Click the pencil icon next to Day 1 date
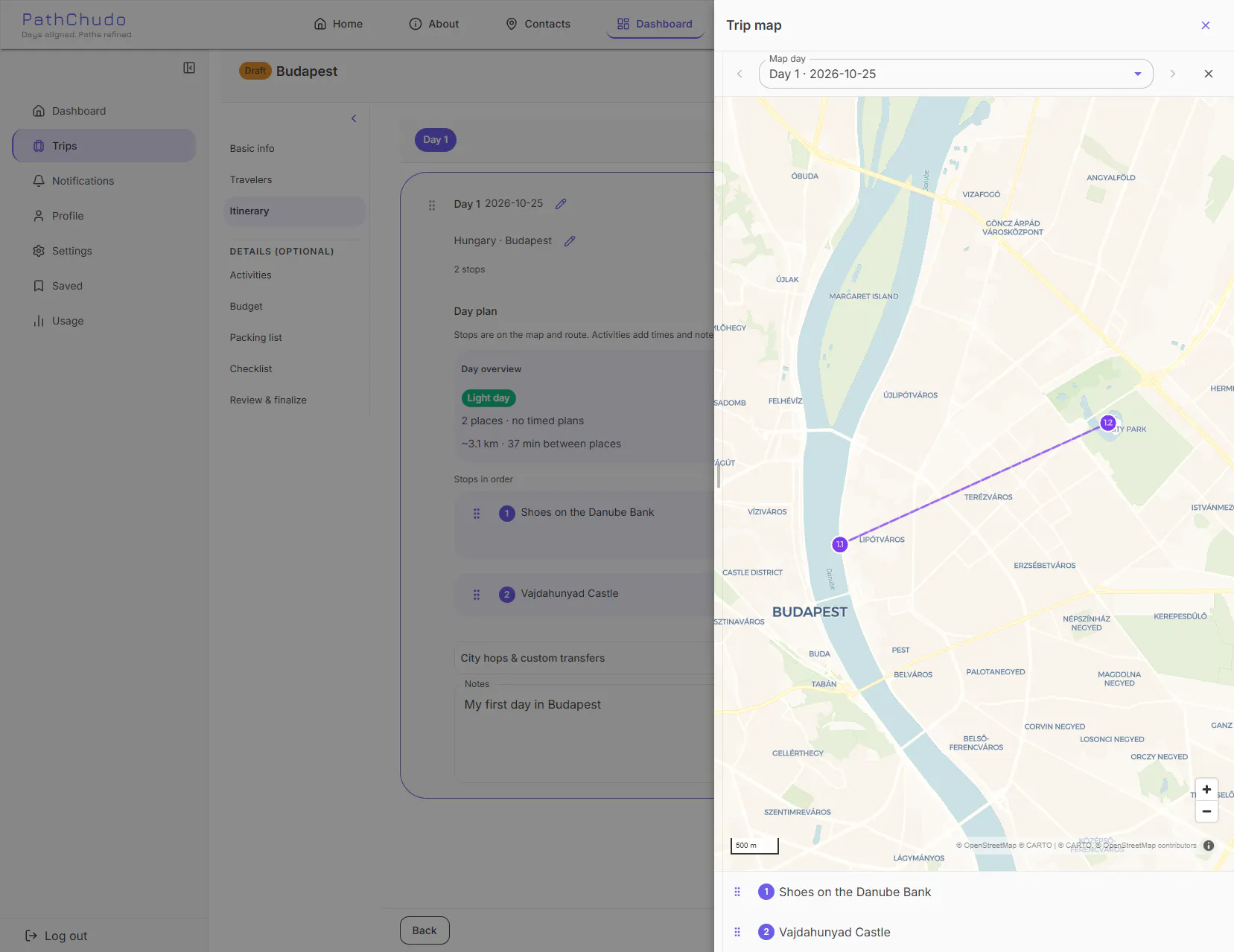Image resolution: width=1234 pixels, height=952 pixels. [x=561, y=204]
